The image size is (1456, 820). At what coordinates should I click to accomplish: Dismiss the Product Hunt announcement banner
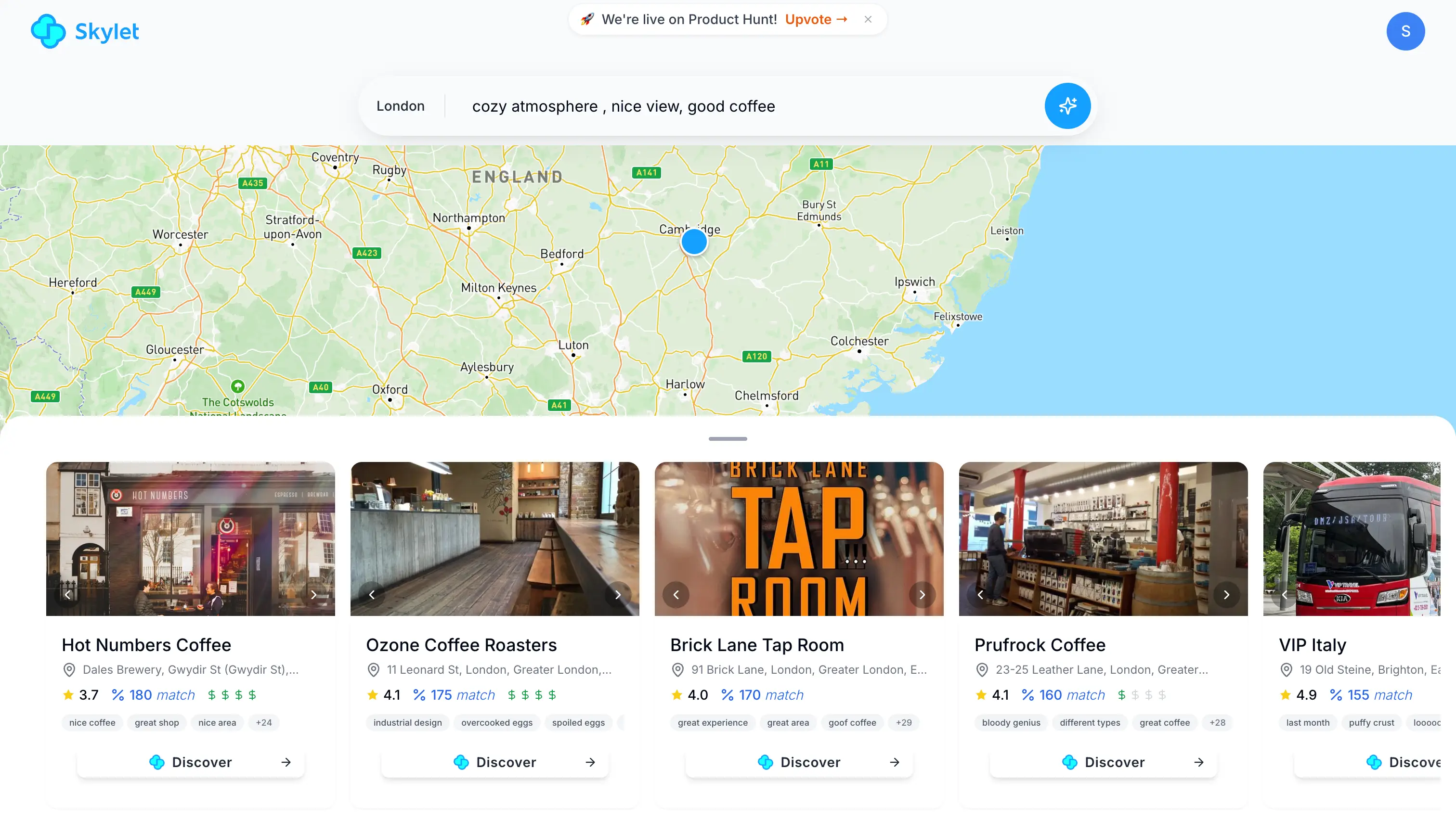868,19
